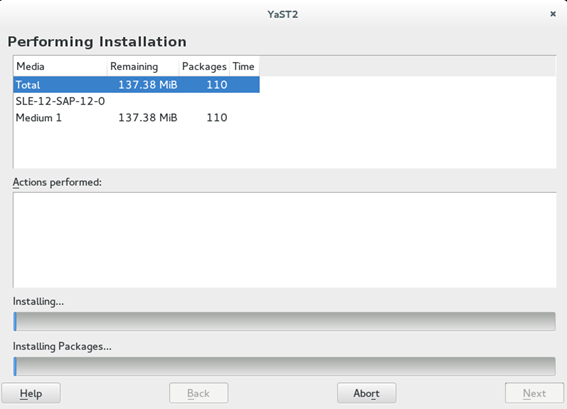The image size is (567, 409).
Task: Click inside the Actions performed log box
Action: tap(285, 240)
